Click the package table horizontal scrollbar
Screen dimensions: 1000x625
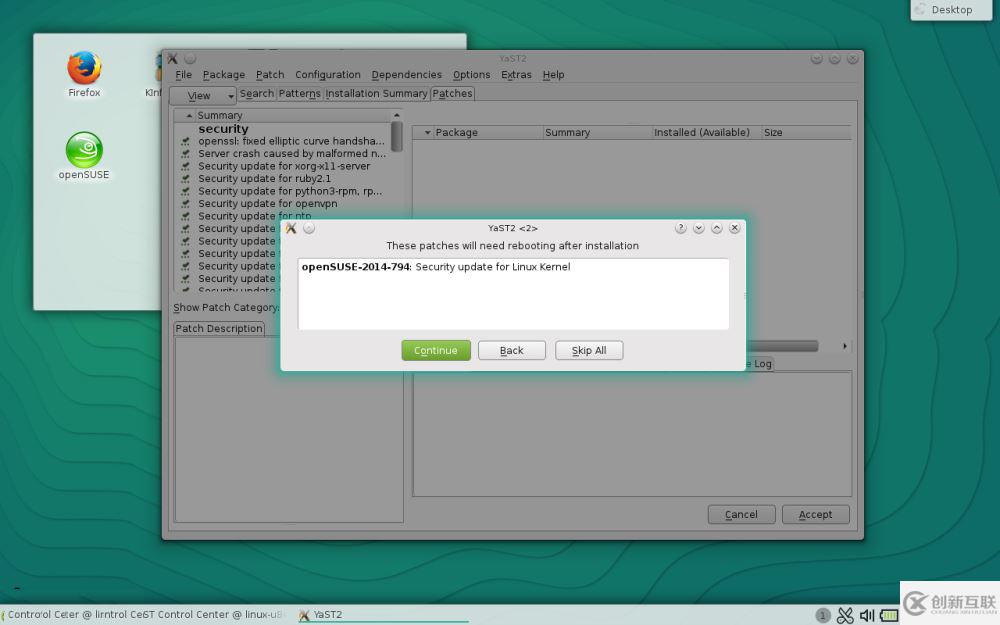coord(781,346)
